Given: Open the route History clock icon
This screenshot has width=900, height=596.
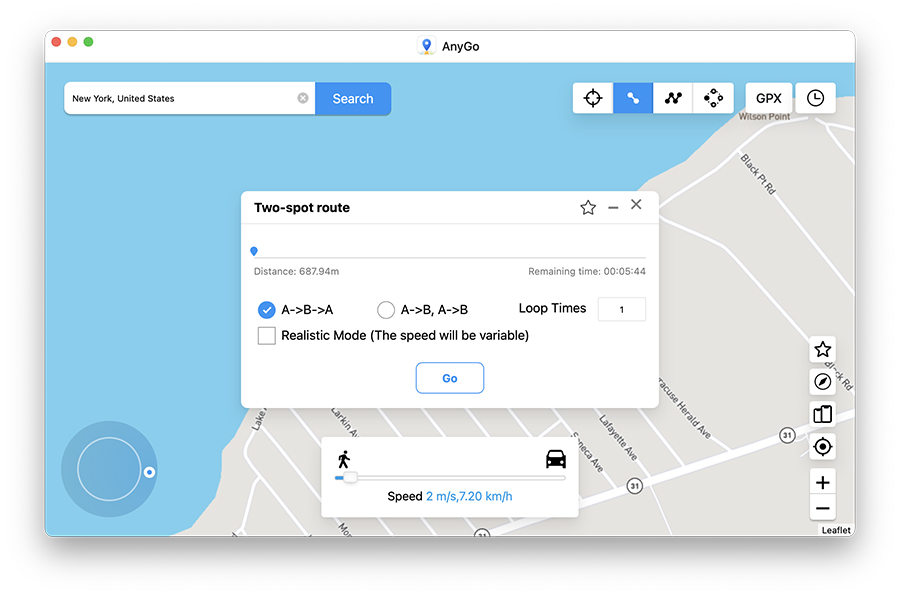Looking at the screenshot, I should coord(815,98).
